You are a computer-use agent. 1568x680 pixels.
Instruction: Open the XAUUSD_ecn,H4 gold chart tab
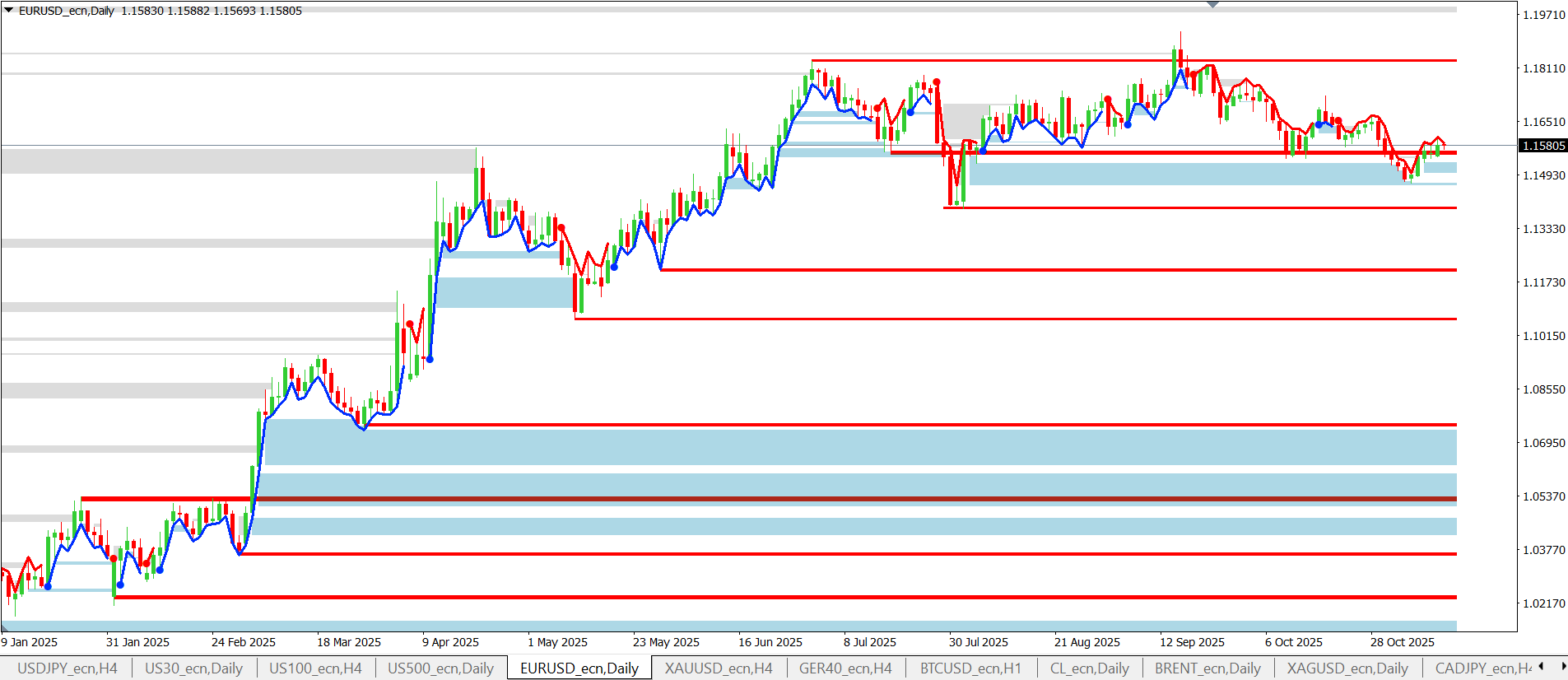click(719, 668)
